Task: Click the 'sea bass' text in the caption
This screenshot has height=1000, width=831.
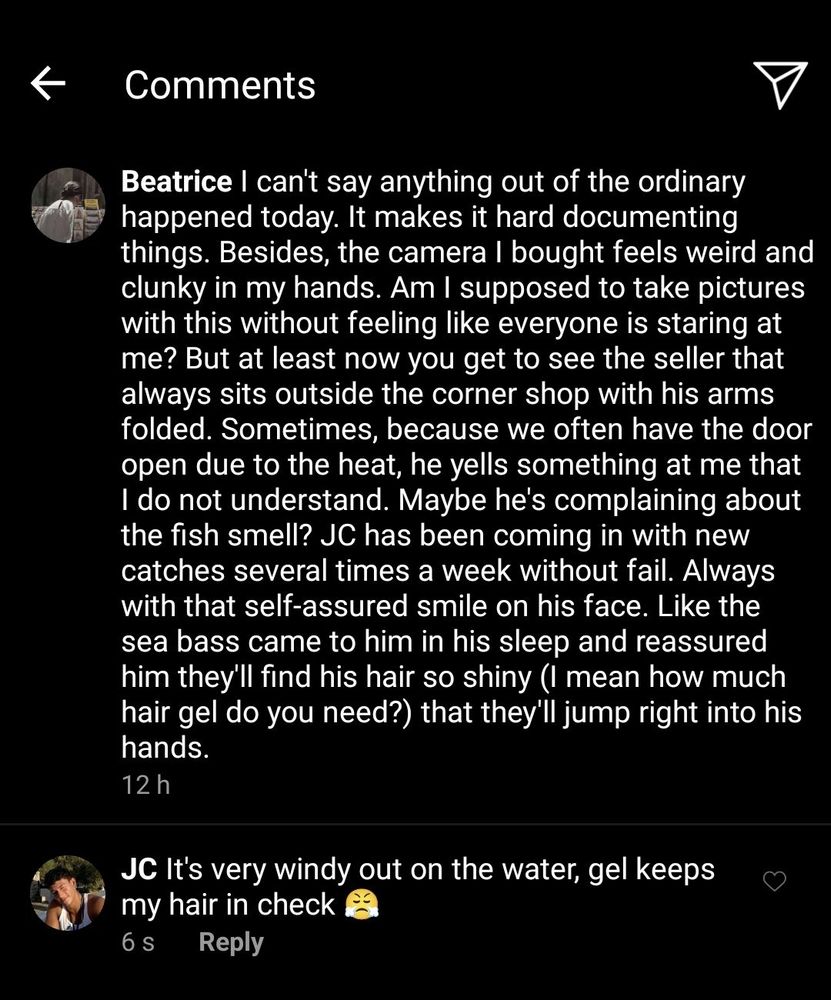Action: [179, 642]
